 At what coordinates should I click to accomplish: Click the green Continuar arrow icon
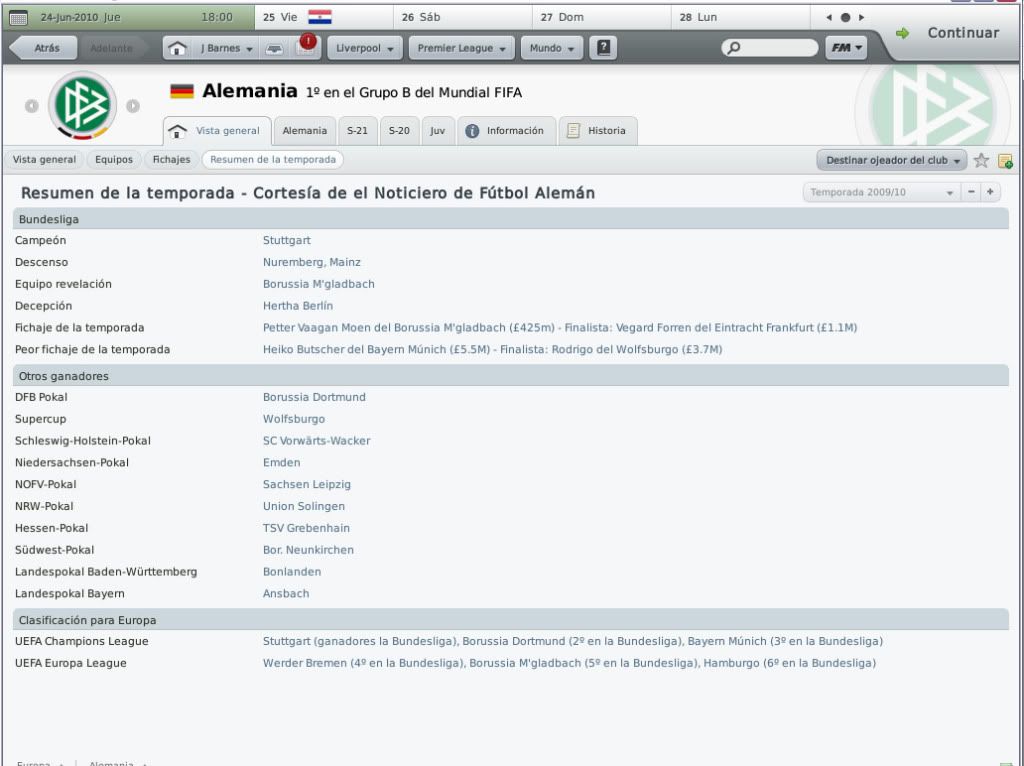pos(903,33)
